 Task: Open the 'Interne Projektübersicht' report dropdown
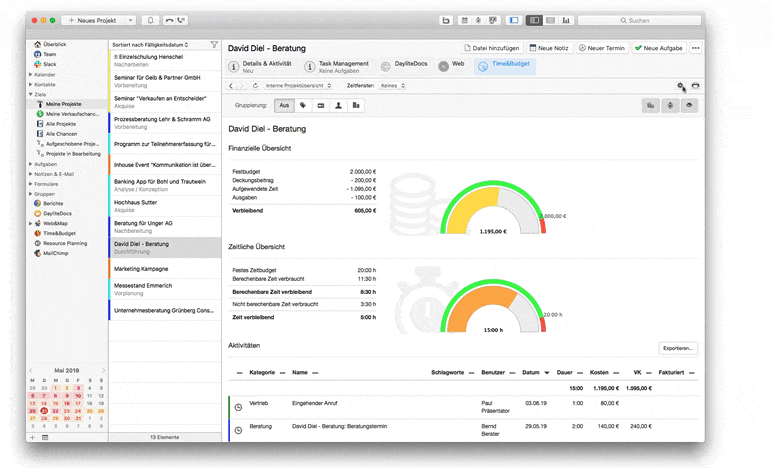(x=298, y=86)
